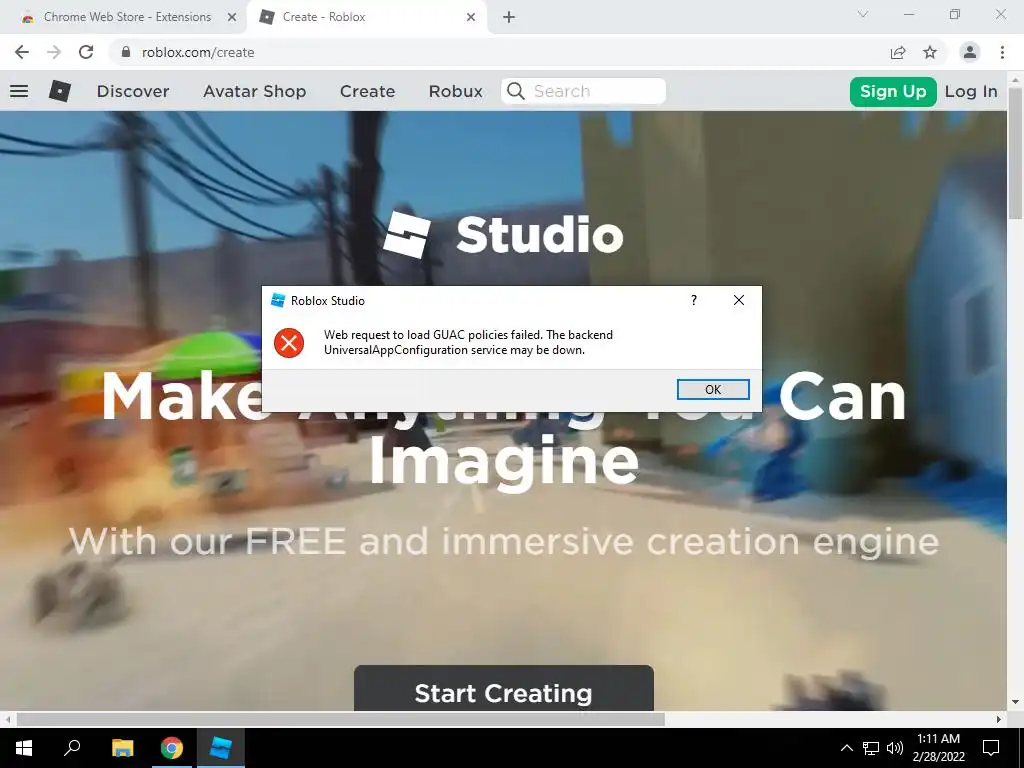
Task: Open the Windows Start menu
Action: coord(24,748)
